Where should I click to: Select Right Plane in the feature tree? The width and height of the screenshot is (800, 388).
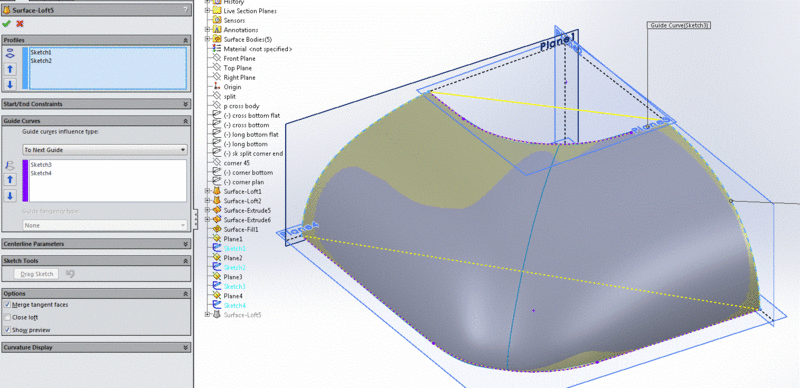pos(239,78)
